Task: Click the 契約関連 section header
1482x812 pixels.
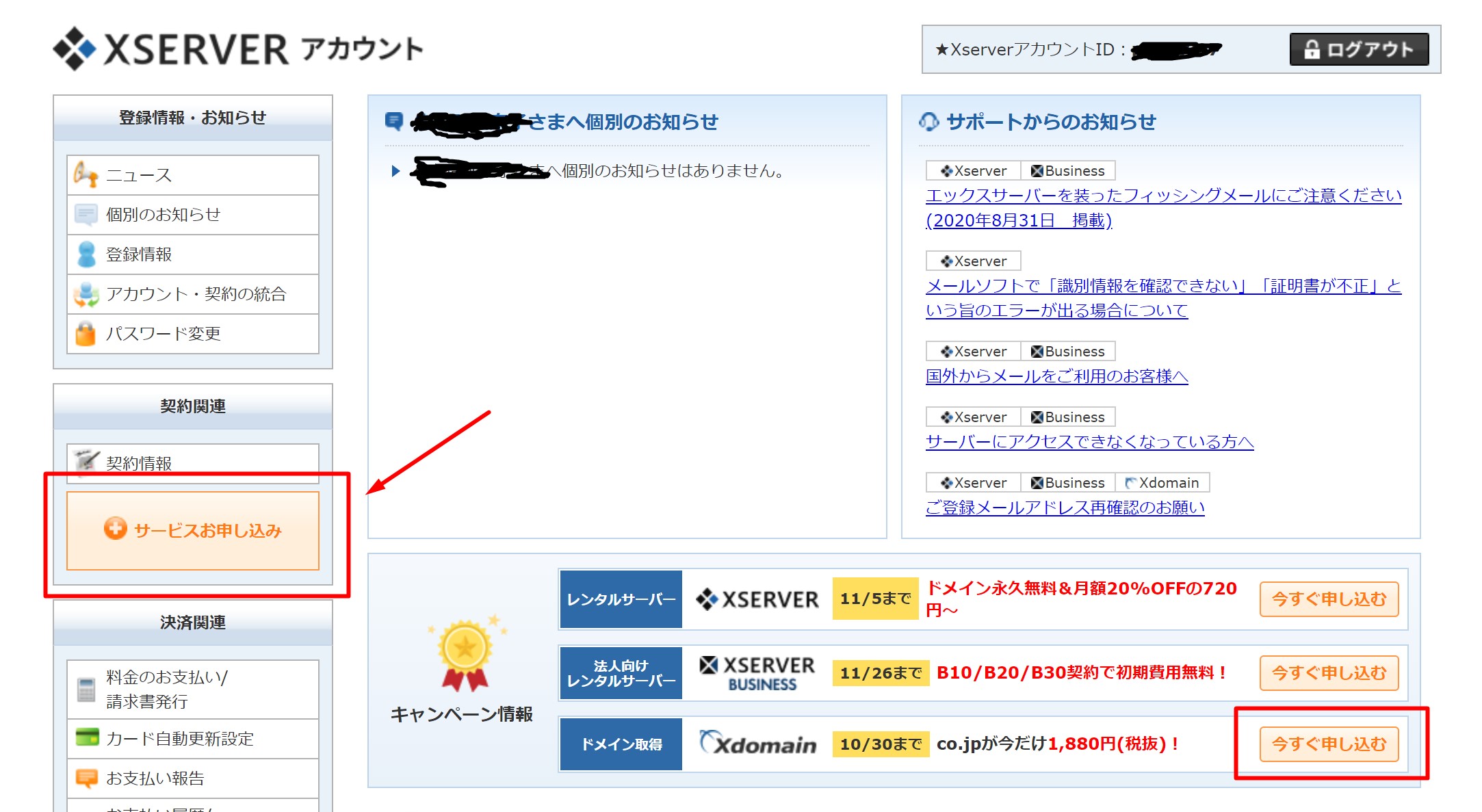Action: pyautogui.click(x=193, y=406)
